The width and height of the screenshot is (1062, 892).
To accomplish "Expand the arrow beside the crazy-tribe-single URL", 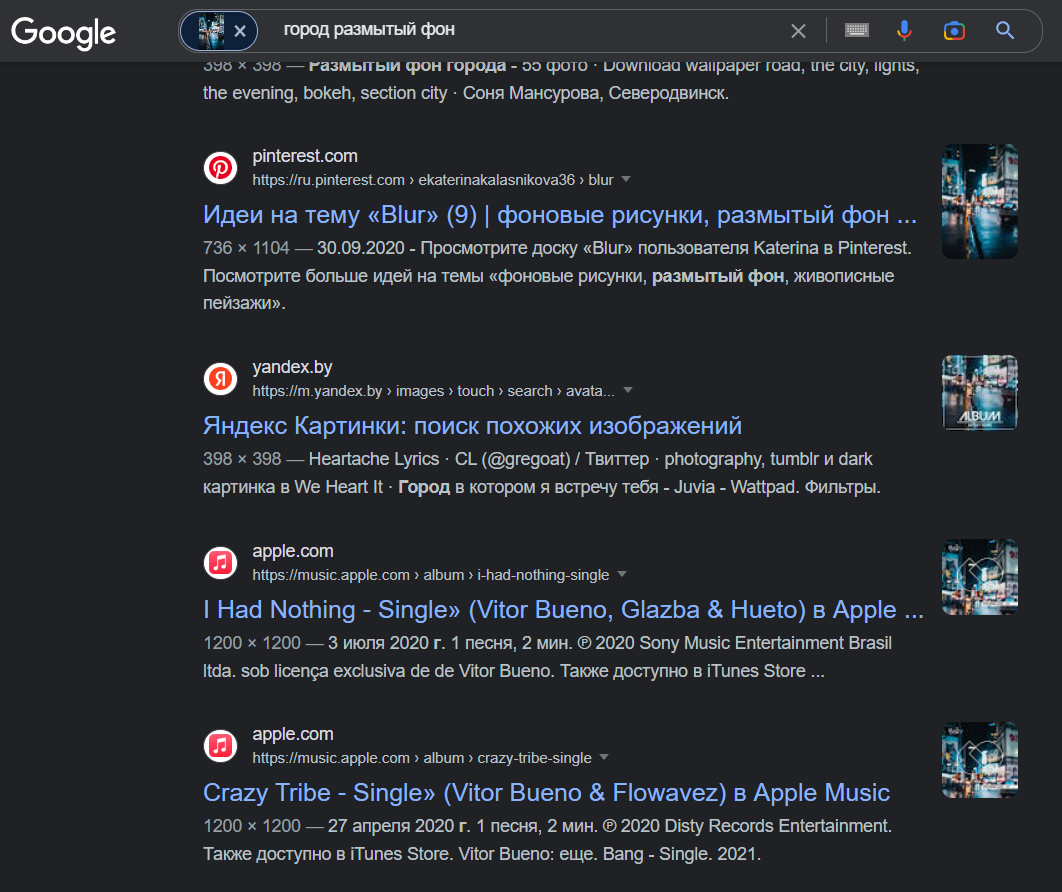I will (x=604, y=757).
